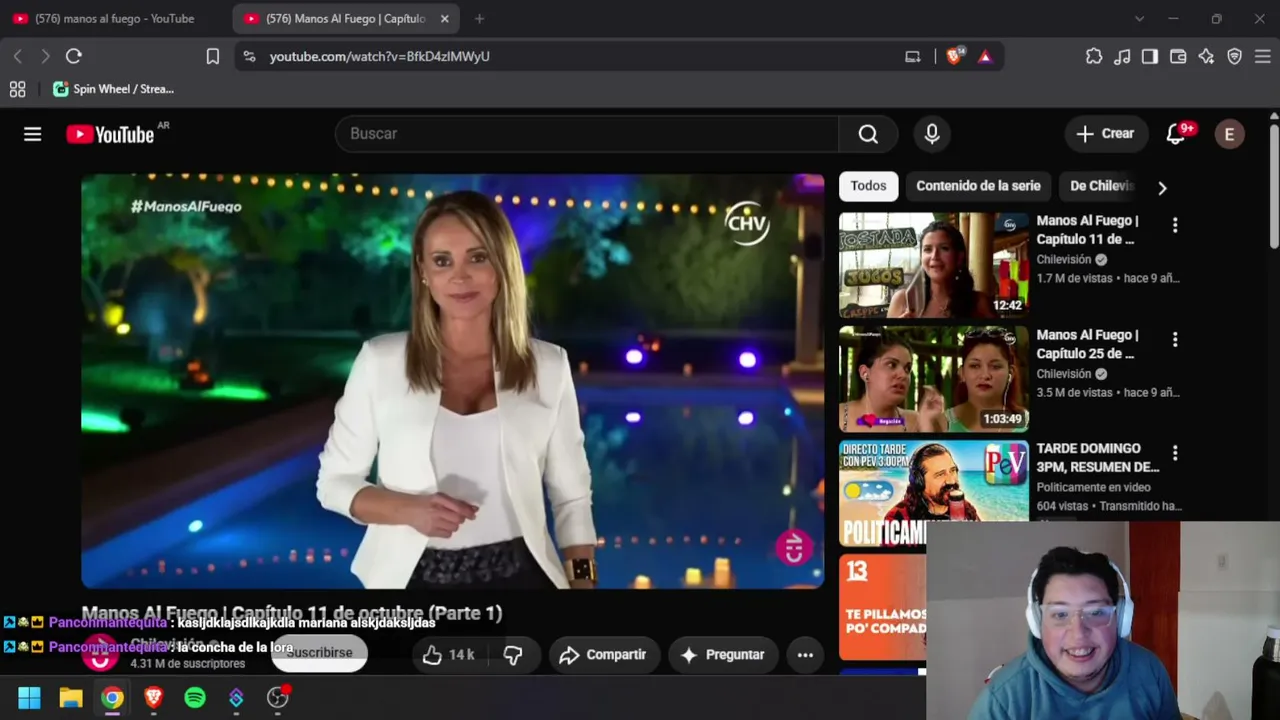The height and width of the screenshot is (720, 1280).
Task: Open the account avatar menu
Action: click(x=1230, y=134)
